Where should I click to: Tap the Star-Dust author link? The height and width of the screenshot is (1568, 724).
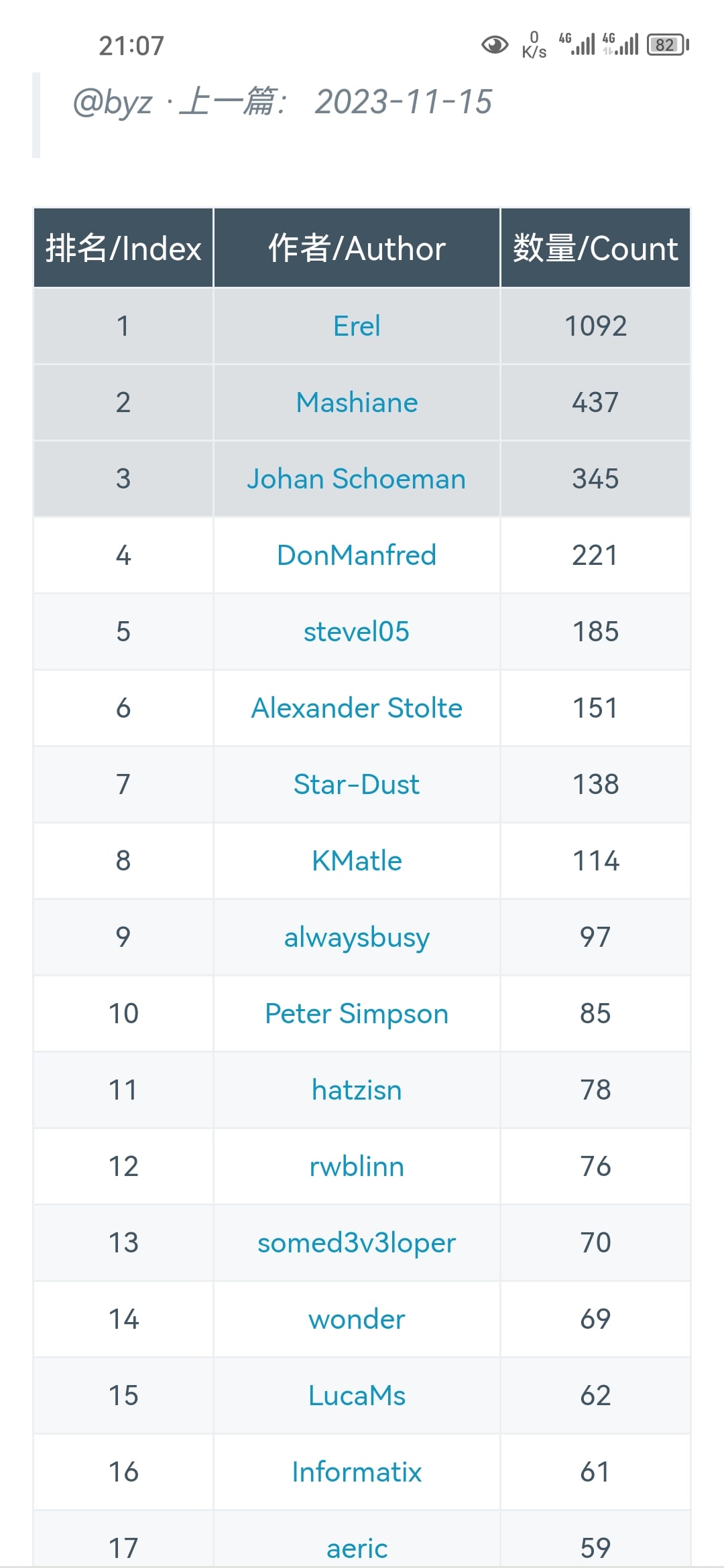click(x=357, y=785)
